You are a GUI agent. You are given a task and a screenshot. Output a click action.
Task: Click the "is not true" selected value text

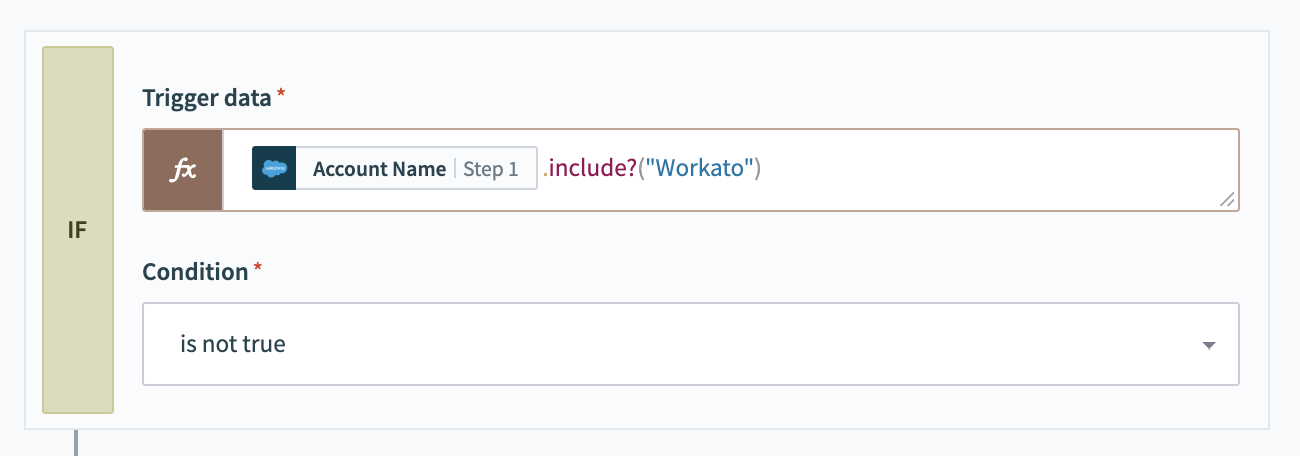(233, 345)
